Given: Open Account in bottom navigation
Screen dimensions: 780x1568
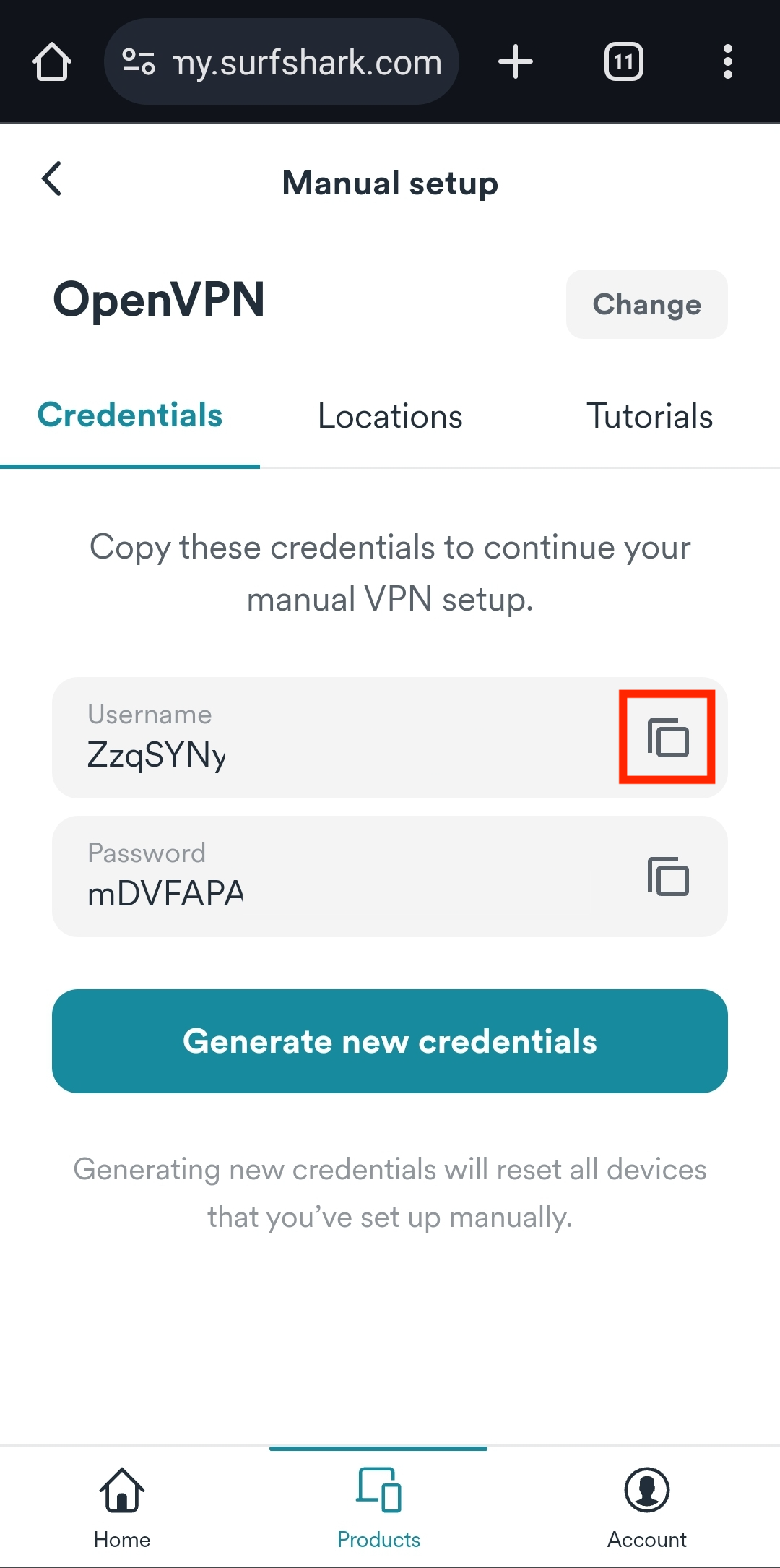Looking at the screenshot, I should coord(646,1508).
